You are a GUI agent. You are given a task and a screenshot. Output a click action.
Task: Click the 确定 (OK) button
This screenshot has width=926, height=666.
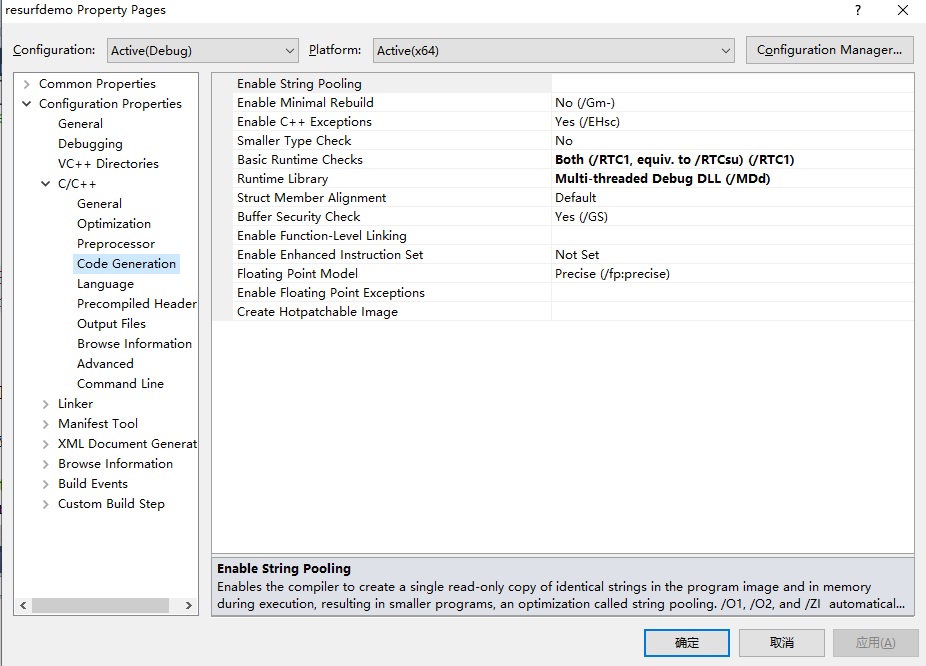click(687, 642)
